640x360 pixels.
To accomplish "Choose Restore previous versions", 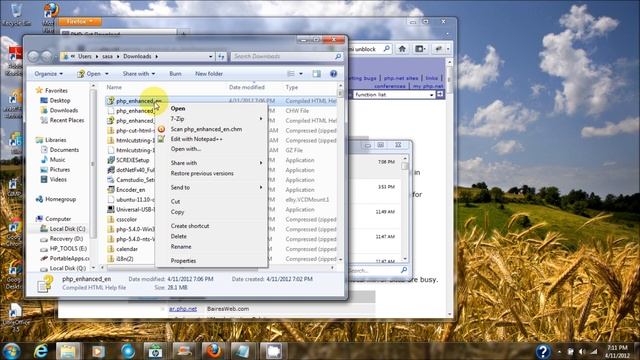I will (202, 173).
